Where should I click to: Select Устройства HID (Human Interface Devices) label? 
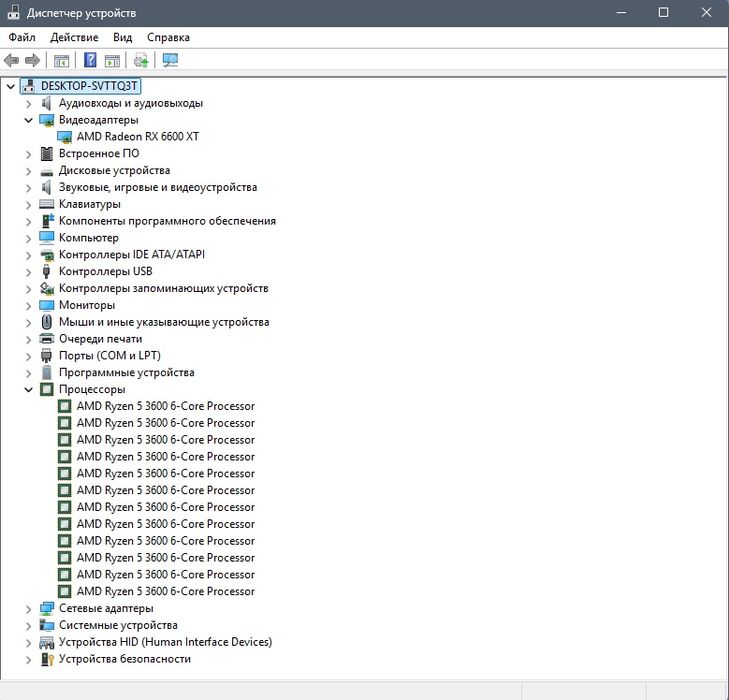166,642
